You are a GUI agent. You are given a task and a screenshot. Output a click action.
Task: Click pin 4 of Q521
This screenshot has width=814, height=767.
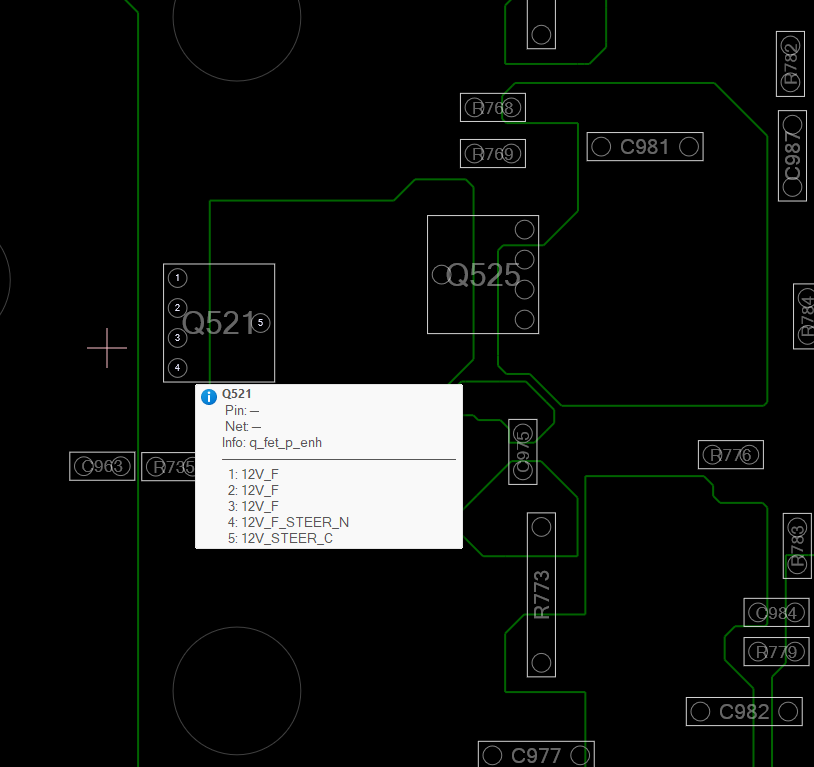click(177, 368)
